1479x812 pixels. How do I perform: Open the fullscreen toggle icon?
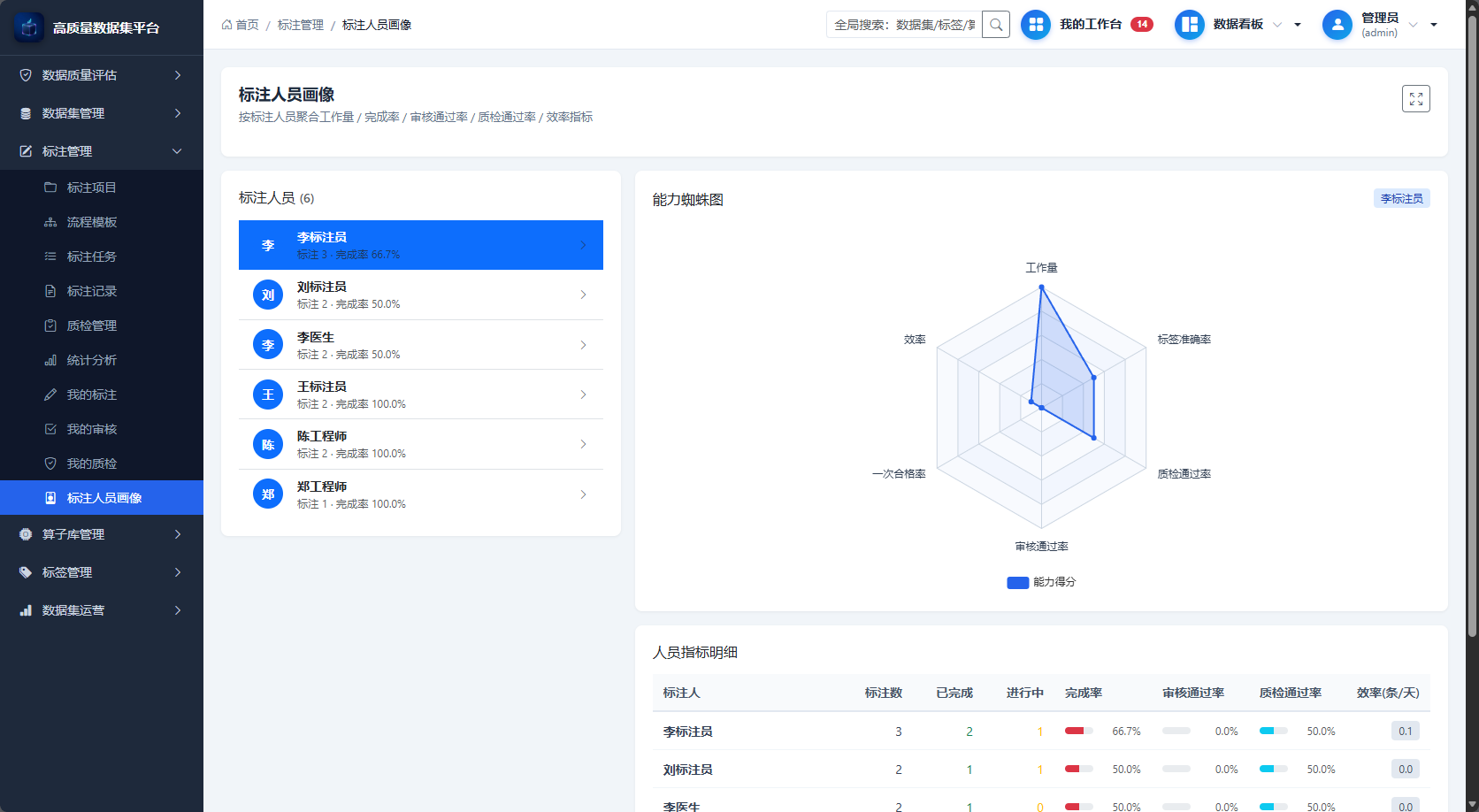(x=1416, y=99)
